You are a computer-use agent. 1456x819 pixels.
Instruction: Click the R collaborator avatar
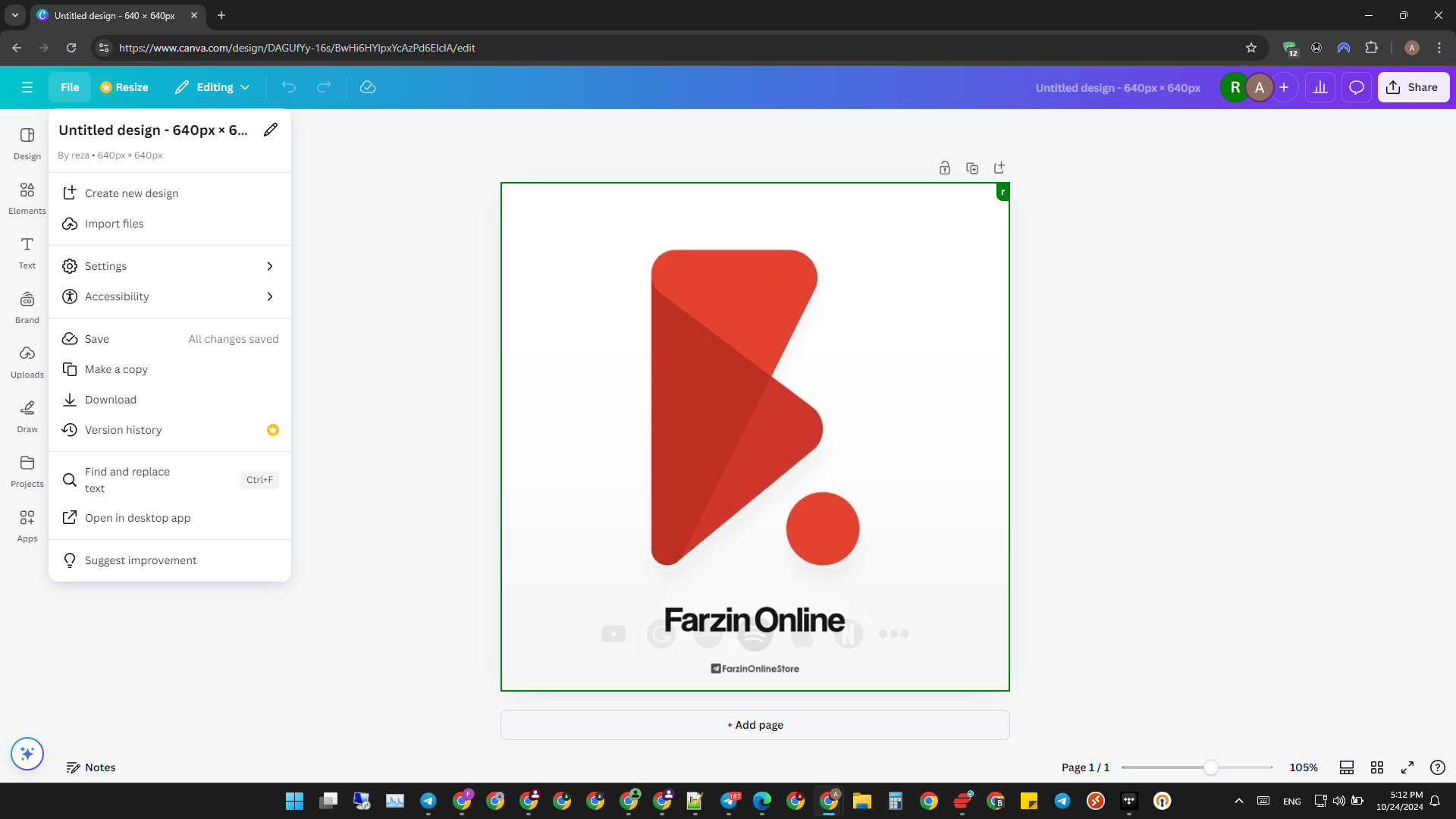[x=1235, y=87]
